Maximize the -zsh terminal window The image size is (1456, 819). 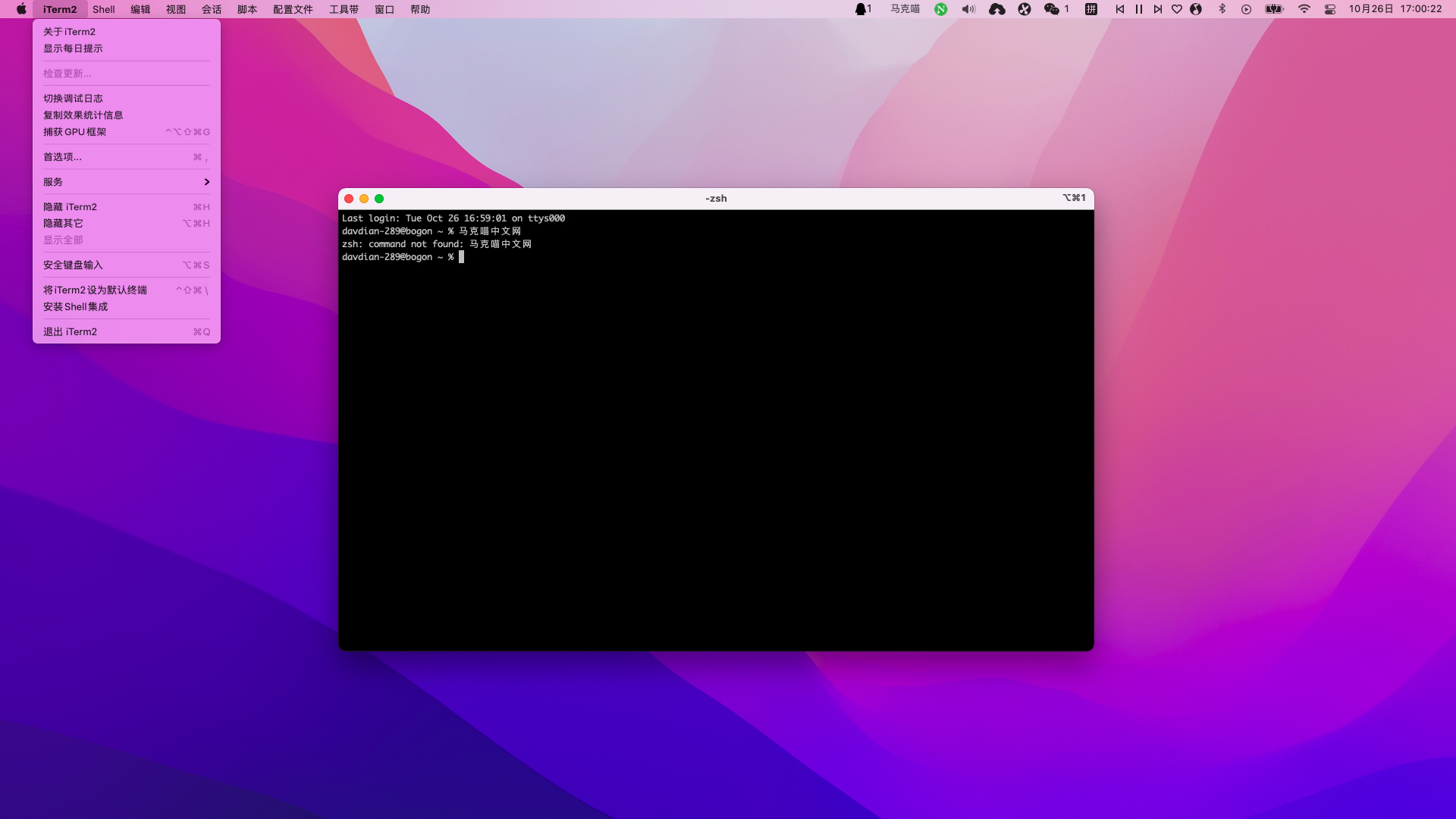(379, 199)
